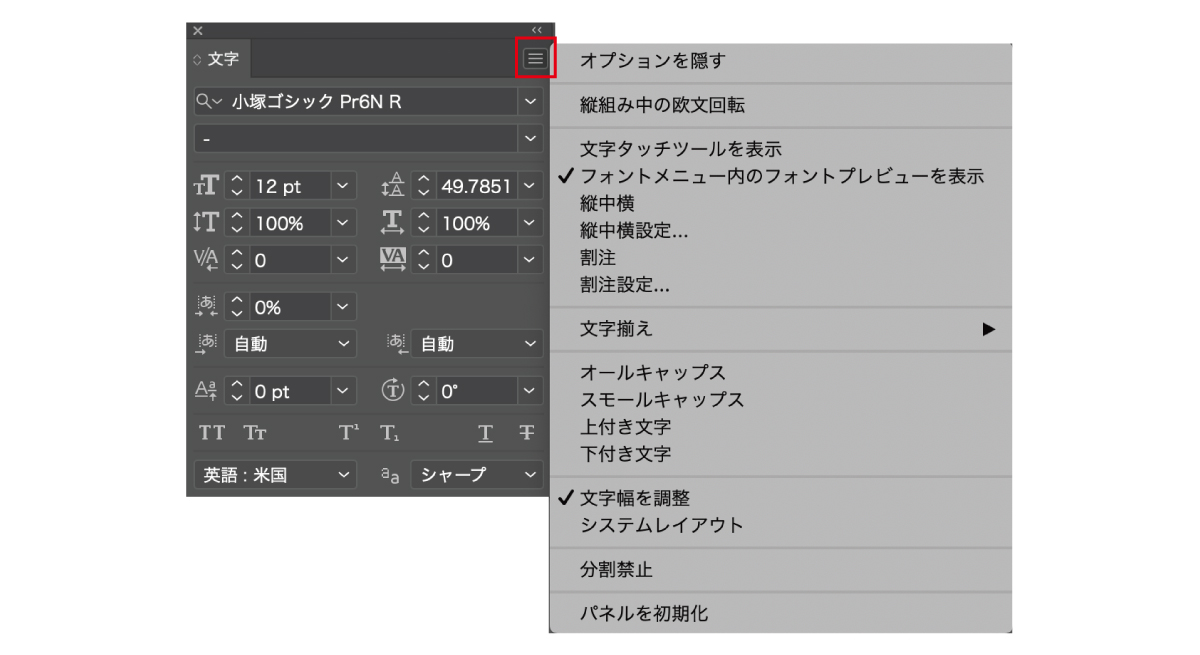Toggle the Underline text icon
The image size is (1200, 655).
pos(485,433)
